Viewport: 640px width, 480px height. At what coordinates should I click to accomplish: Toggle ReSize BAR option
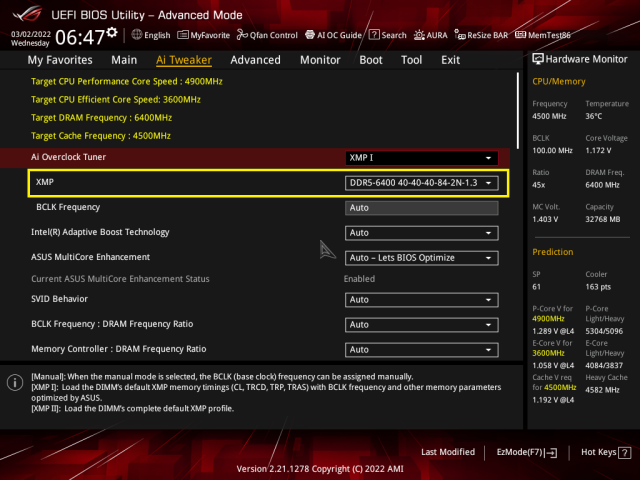pyautogui.click(x=481, y=35)
